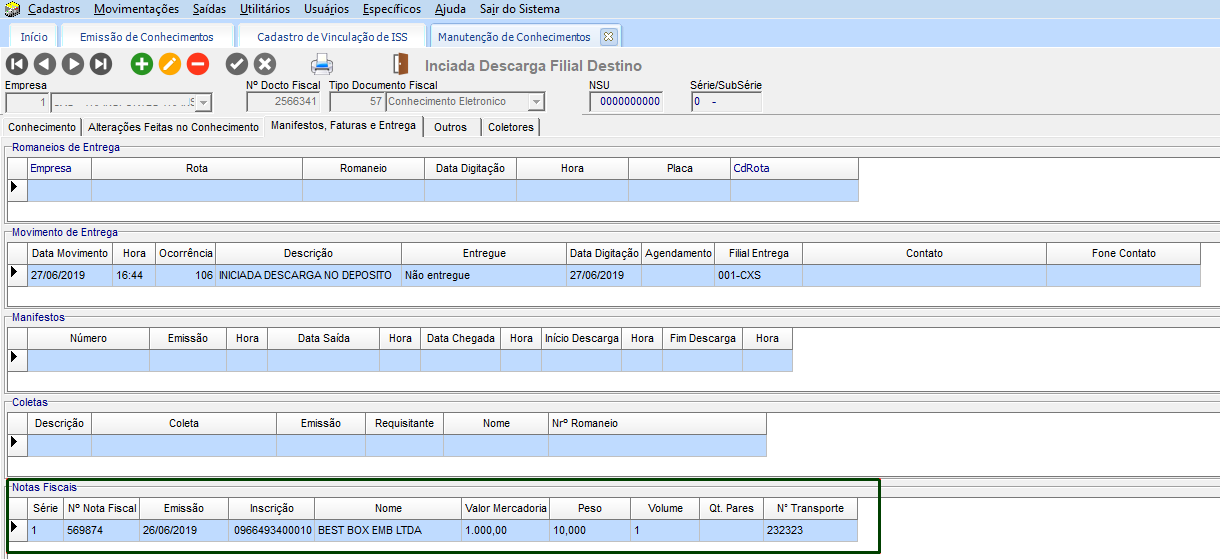The width and height of the screenshot is (1220, 559).
Task: Expand the Empresa dropdown
Action: pyautogui.click(x=203, y=102)
